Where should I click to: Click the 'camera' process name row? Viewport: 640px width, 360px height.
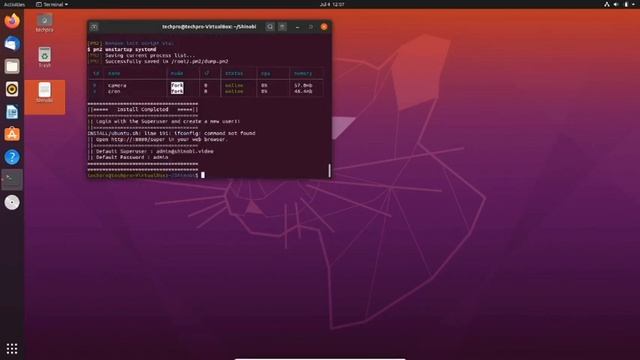206,85
